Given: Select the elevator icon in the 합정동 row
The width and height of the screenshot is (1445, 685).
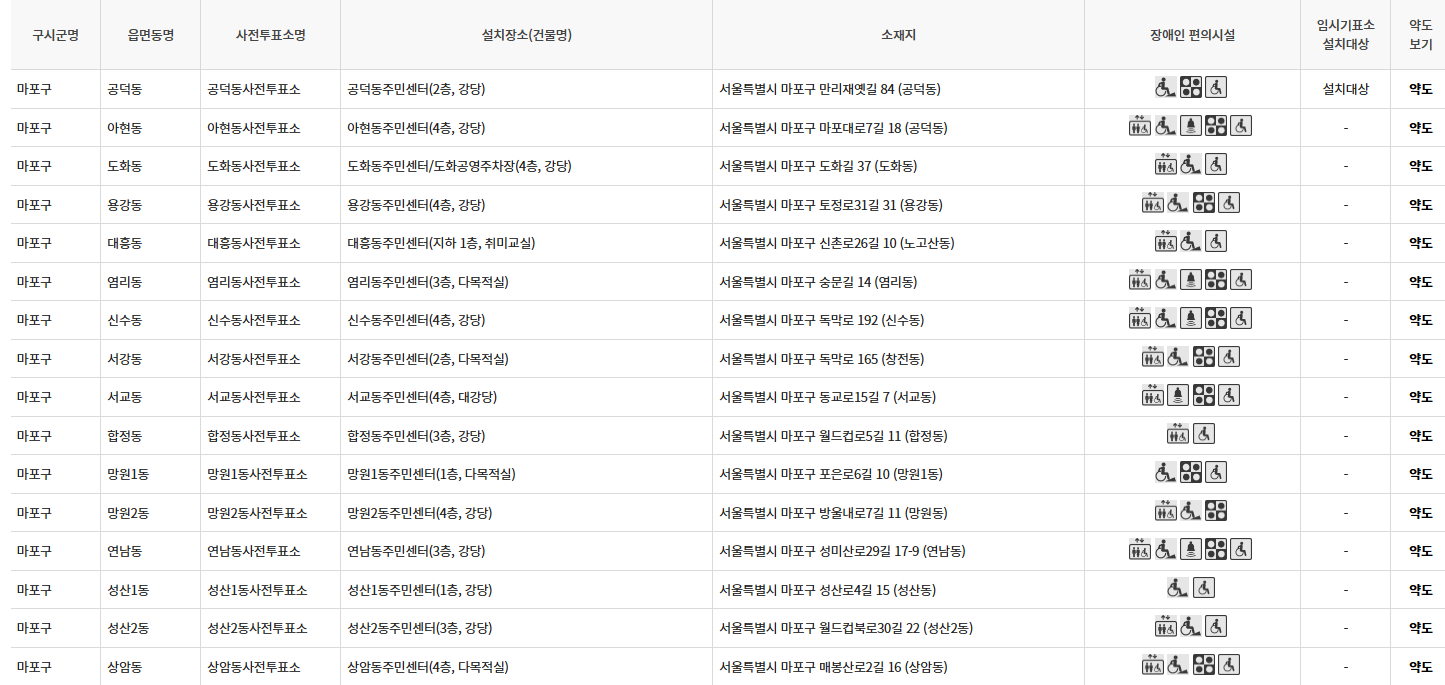Looking at the screenshot, I should tap(1176, 433).
